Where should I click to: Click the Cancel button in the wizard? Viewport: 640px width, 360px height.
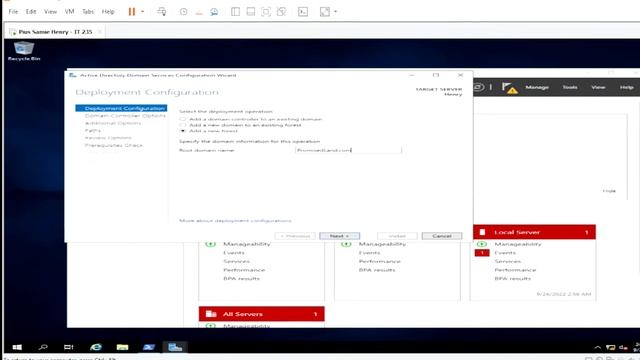[442, 236]
